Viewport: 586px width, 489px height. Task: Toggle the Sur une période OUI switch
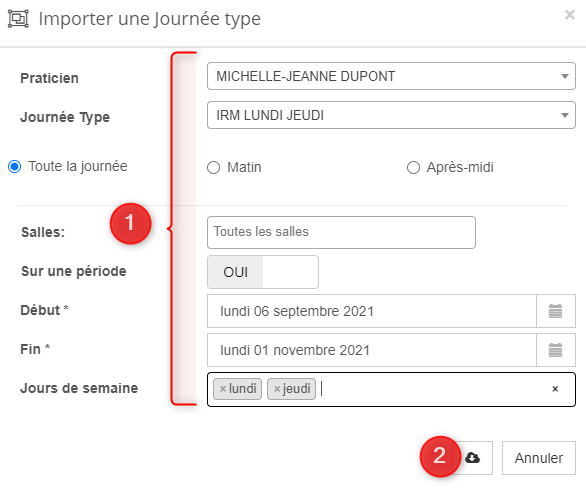(263, 272)
